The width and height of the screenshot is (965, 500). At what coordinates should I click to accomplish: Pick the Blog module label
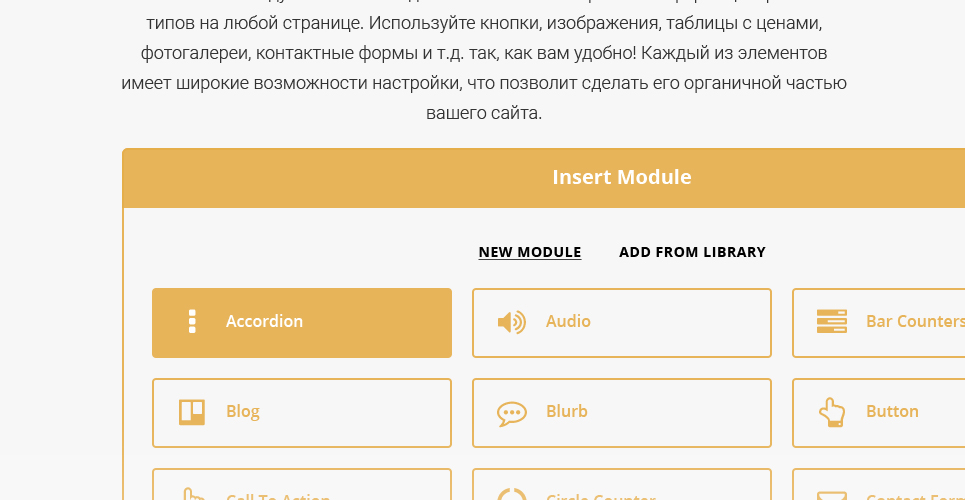click(x=242, y=412)
